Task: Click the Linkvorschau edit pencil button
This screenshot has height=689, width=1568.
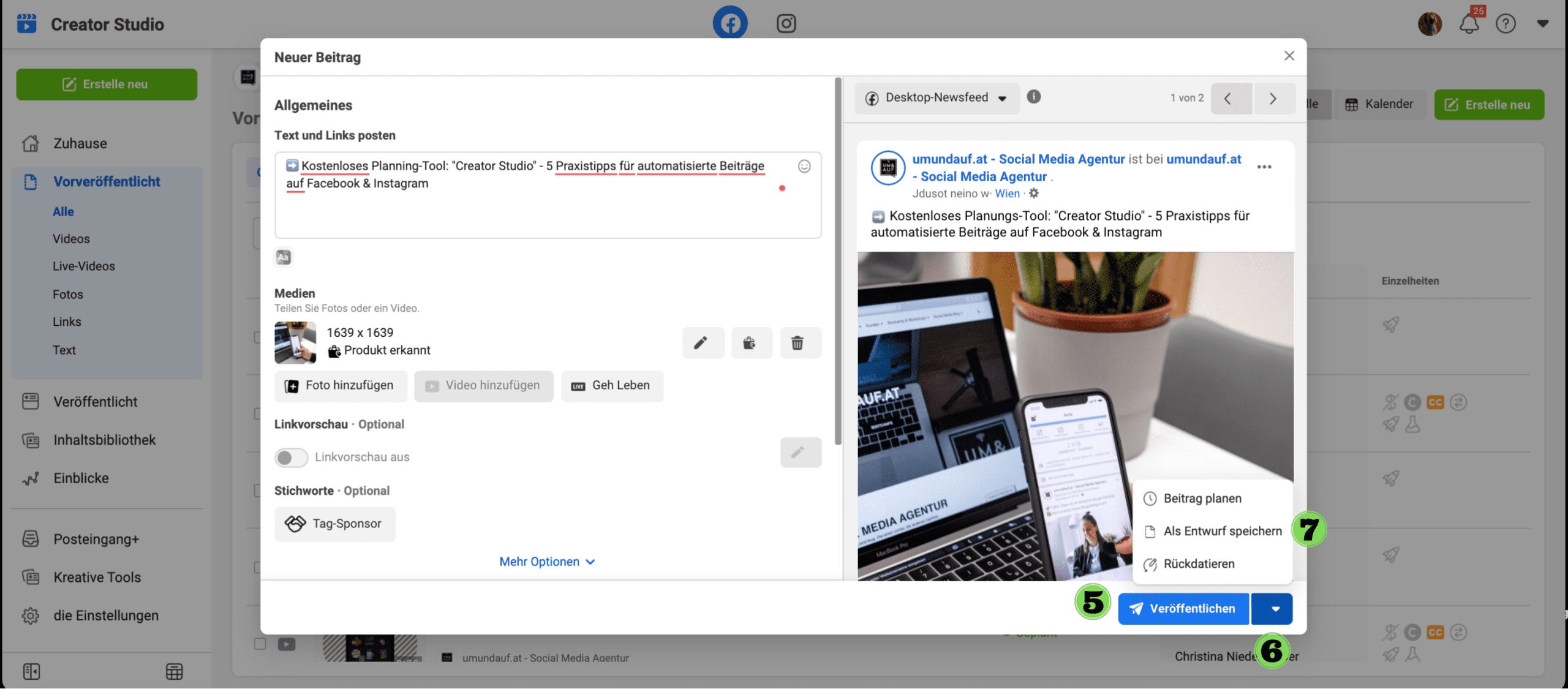Action: (800, 453)
